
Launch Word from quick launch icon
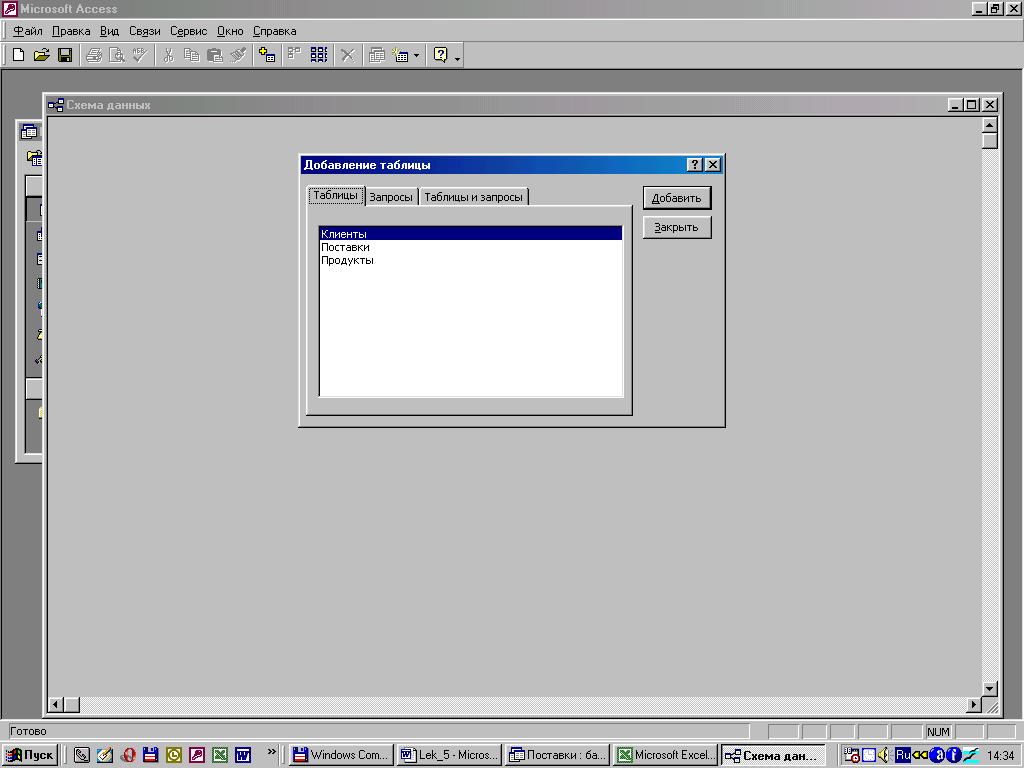(x=243, y=755)
